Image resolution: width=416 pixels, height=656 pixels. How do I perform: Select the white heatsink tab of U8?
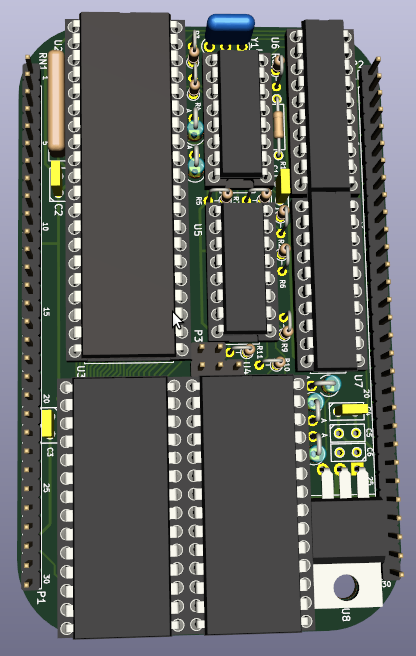click(348, 585)
